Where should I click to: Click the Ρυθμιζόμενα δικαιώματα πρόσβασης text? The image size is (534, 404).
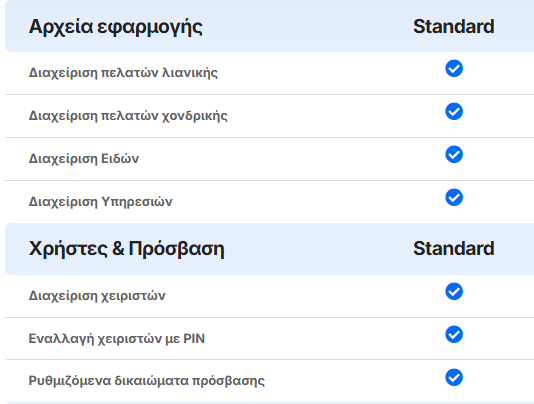point(146,380)
